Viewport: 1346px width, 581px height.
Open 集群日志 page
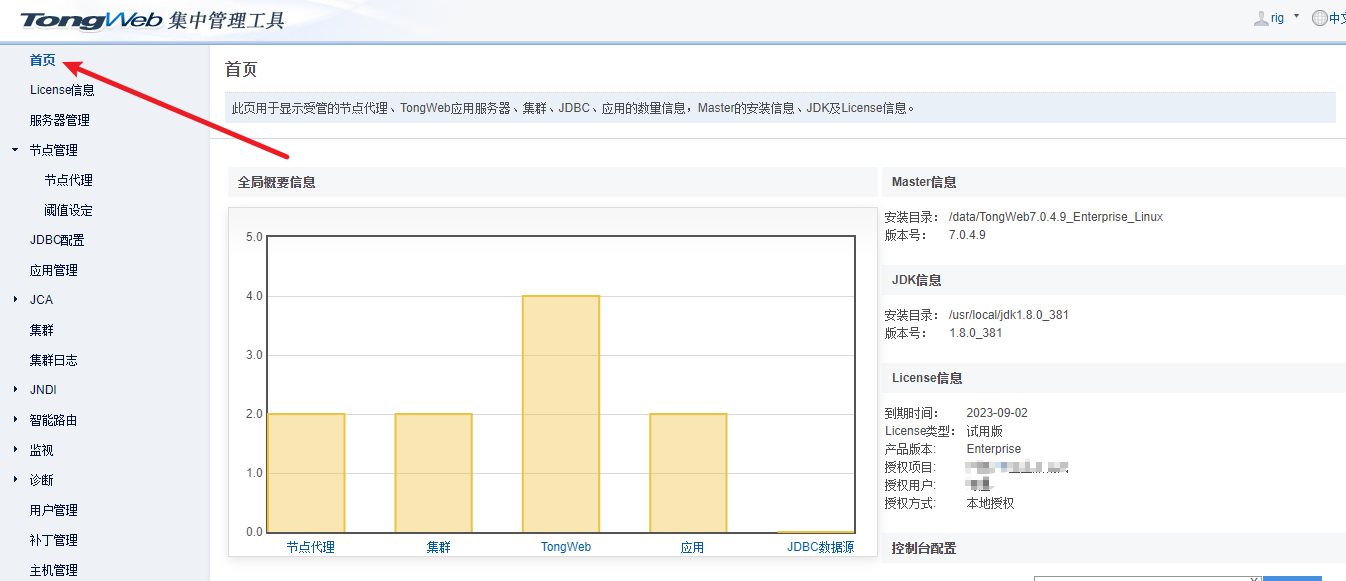(54, 360)
